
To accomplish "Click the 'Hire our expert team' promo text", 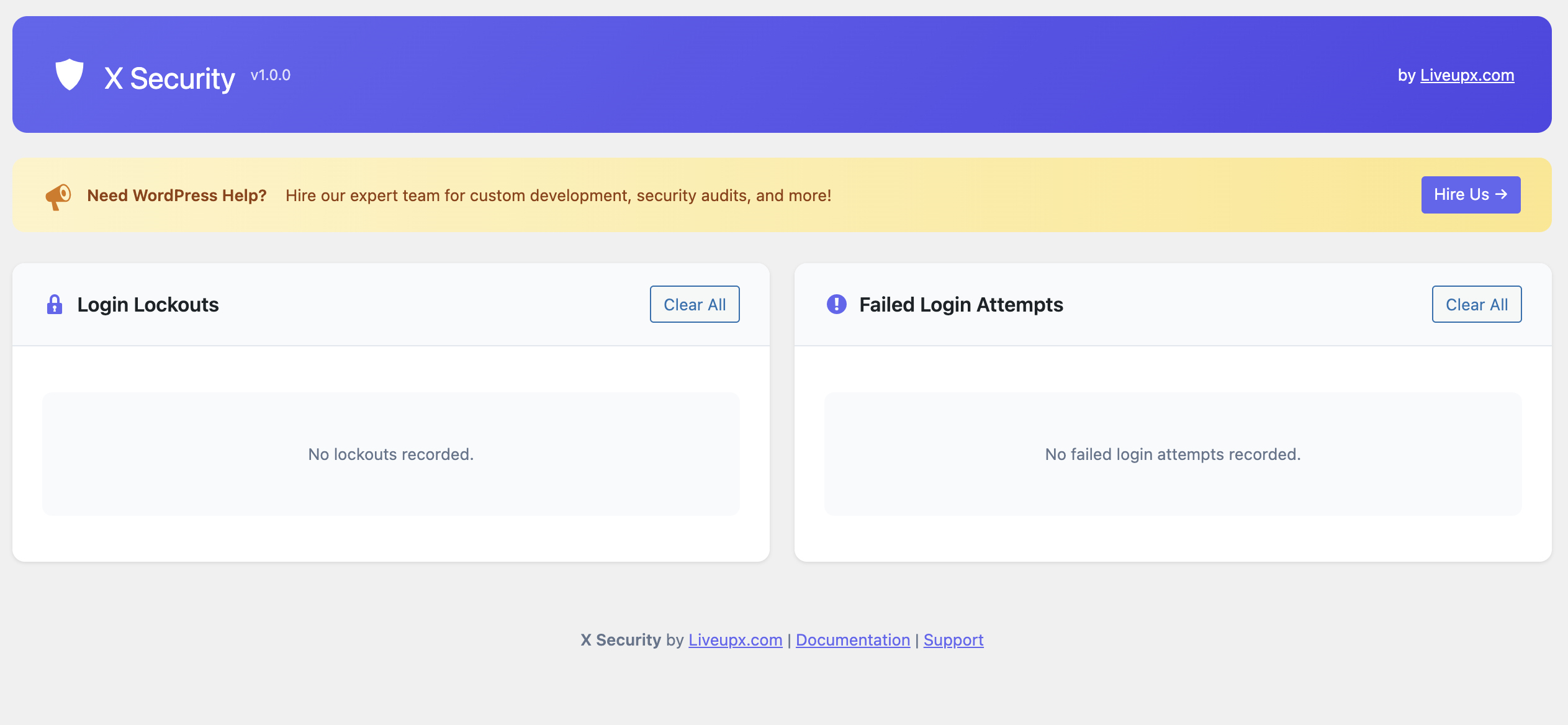I will coord(559,196).
